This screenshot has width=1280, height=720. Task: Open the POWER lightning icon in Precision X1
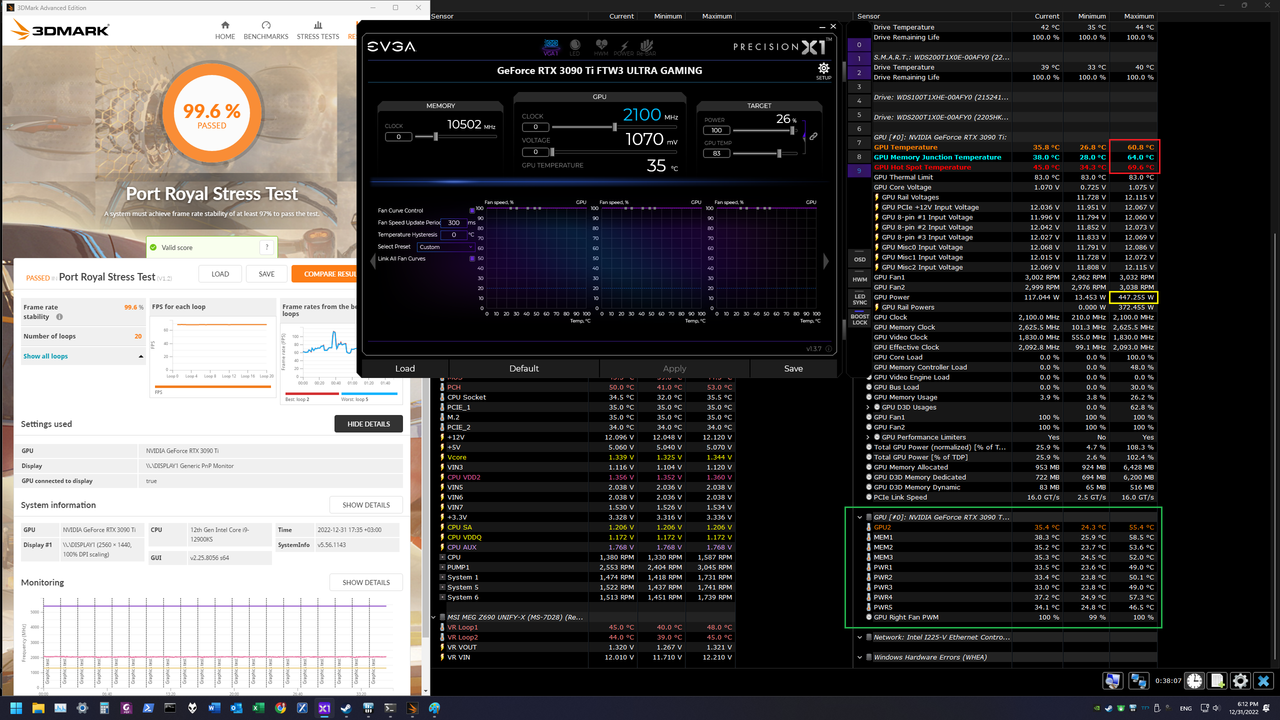click(624, 46)
